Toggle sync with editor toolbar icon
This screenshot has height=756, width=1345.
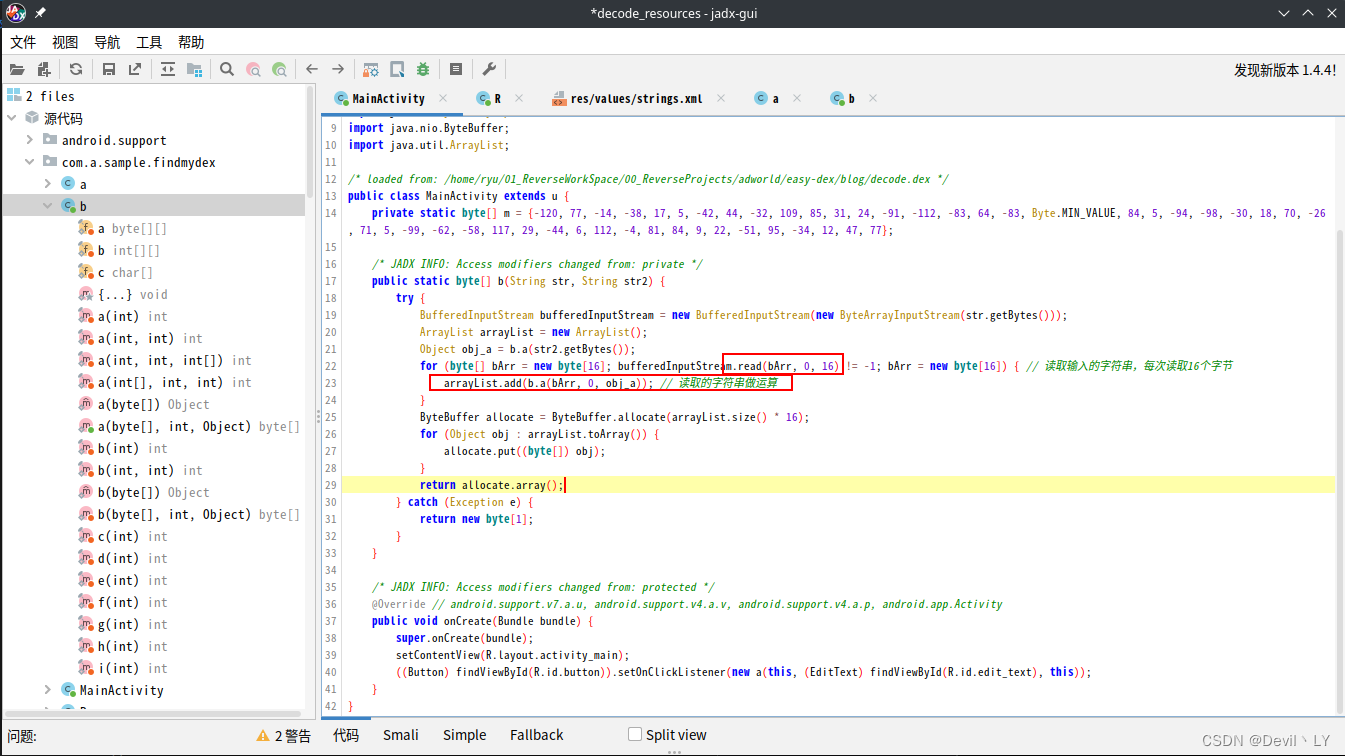[168, 69]
